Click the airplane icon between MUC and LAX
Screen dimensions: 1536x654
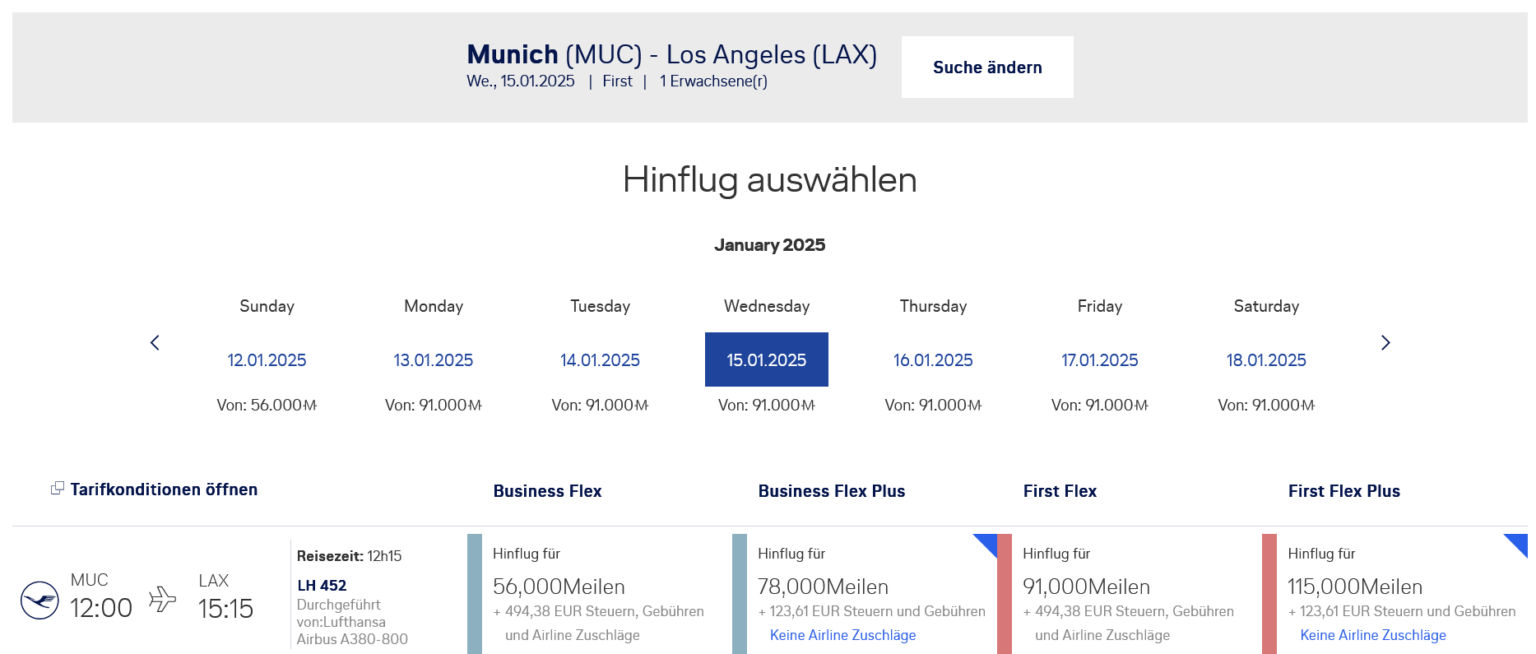click(162, 599)
